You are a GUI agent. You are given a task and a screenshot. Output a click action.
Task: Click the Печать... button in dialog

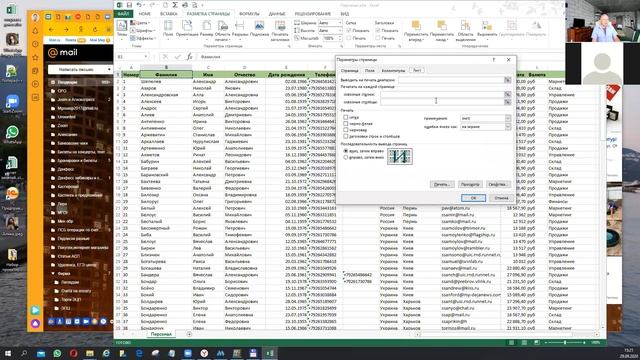coord(442,184)
